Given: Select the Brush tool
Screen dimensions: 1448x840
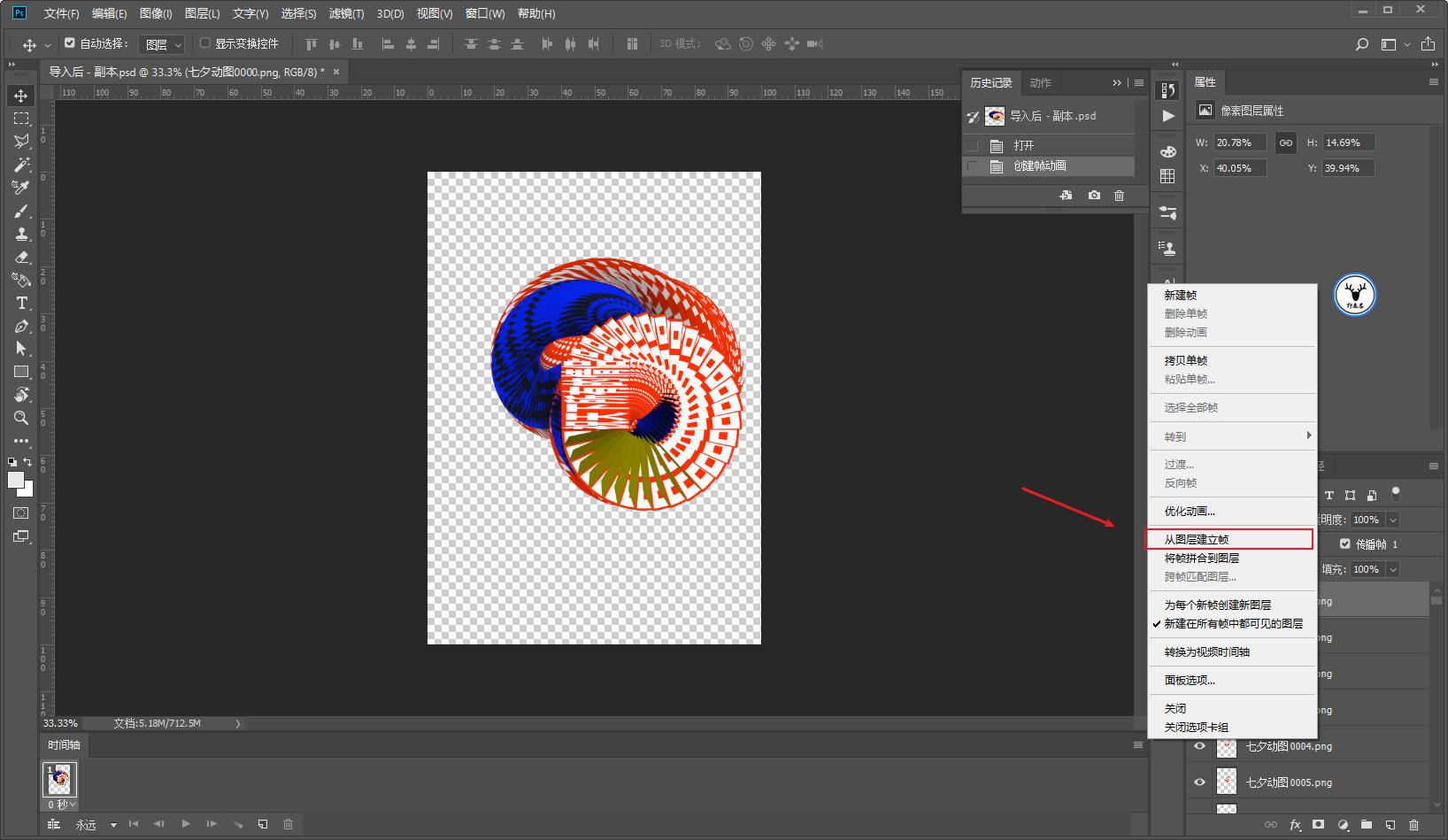Looking at the screenshot, I should 21,211.
